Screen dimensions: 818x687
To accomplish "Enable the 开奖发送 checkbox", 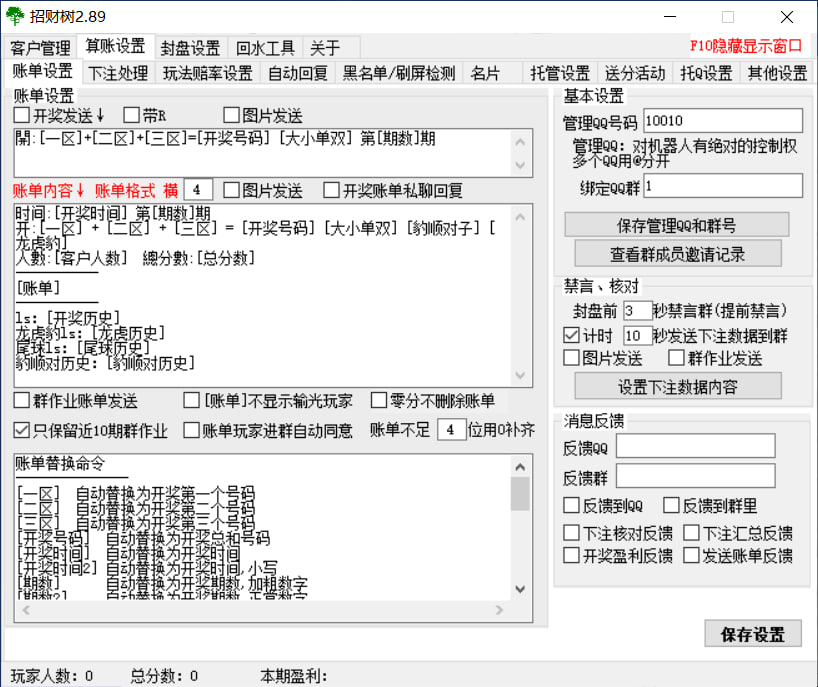I will 22,116.
